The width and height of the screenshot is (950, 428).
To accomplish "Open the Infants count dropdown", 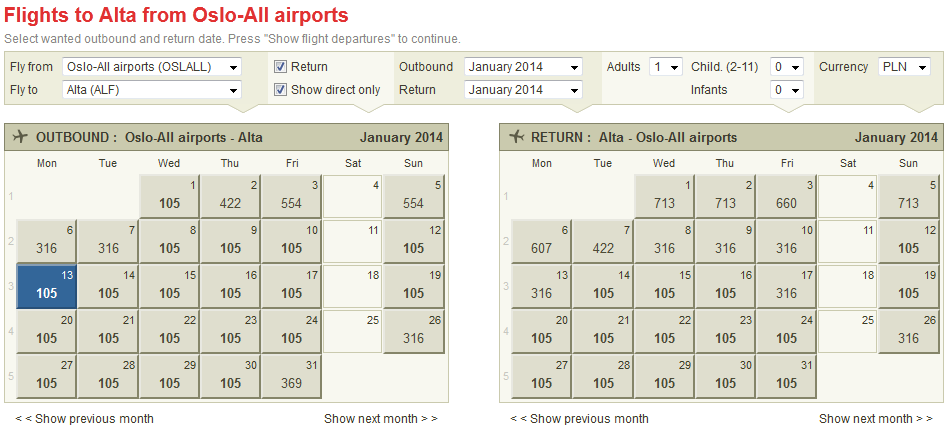I will pos(787,90).
